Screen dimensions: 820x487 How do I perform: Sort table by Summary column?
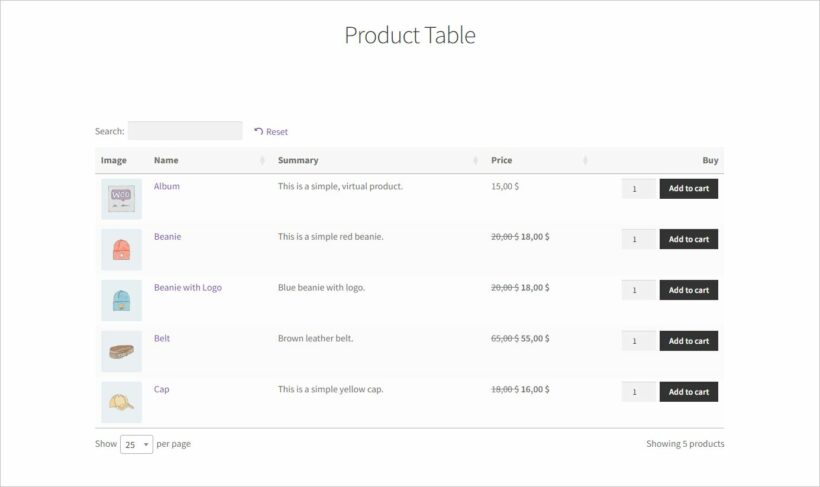pos(378,161)
